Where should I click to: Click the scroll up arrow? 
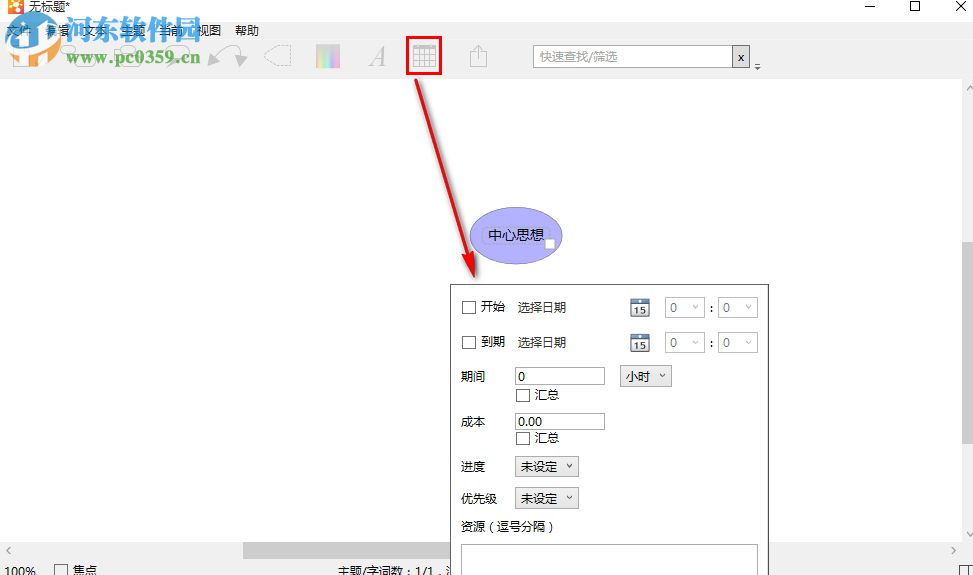coord(969,88)
